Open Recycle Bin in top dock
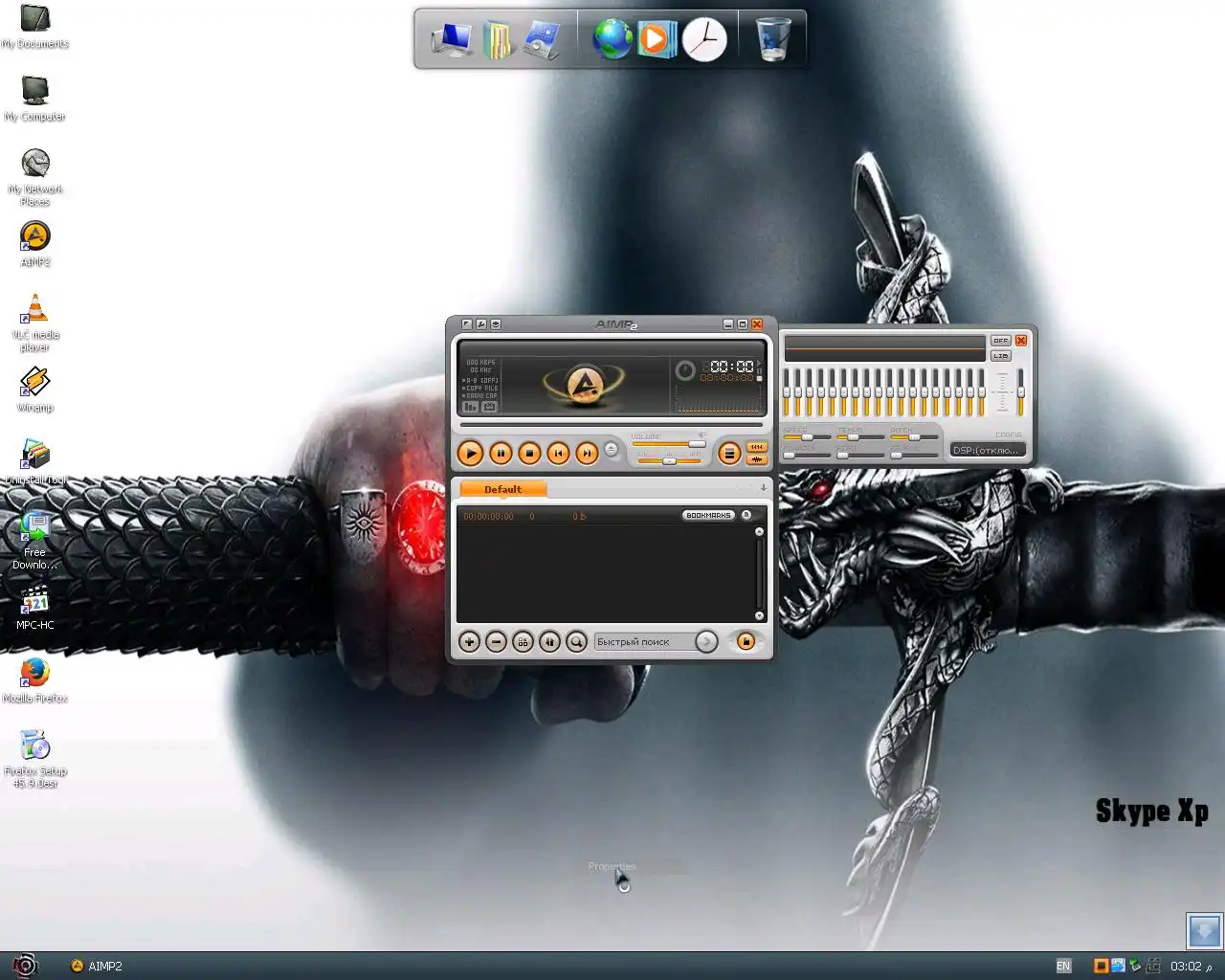The width and height of the screenshot is (1225, 980). click(x=773, y=39)
